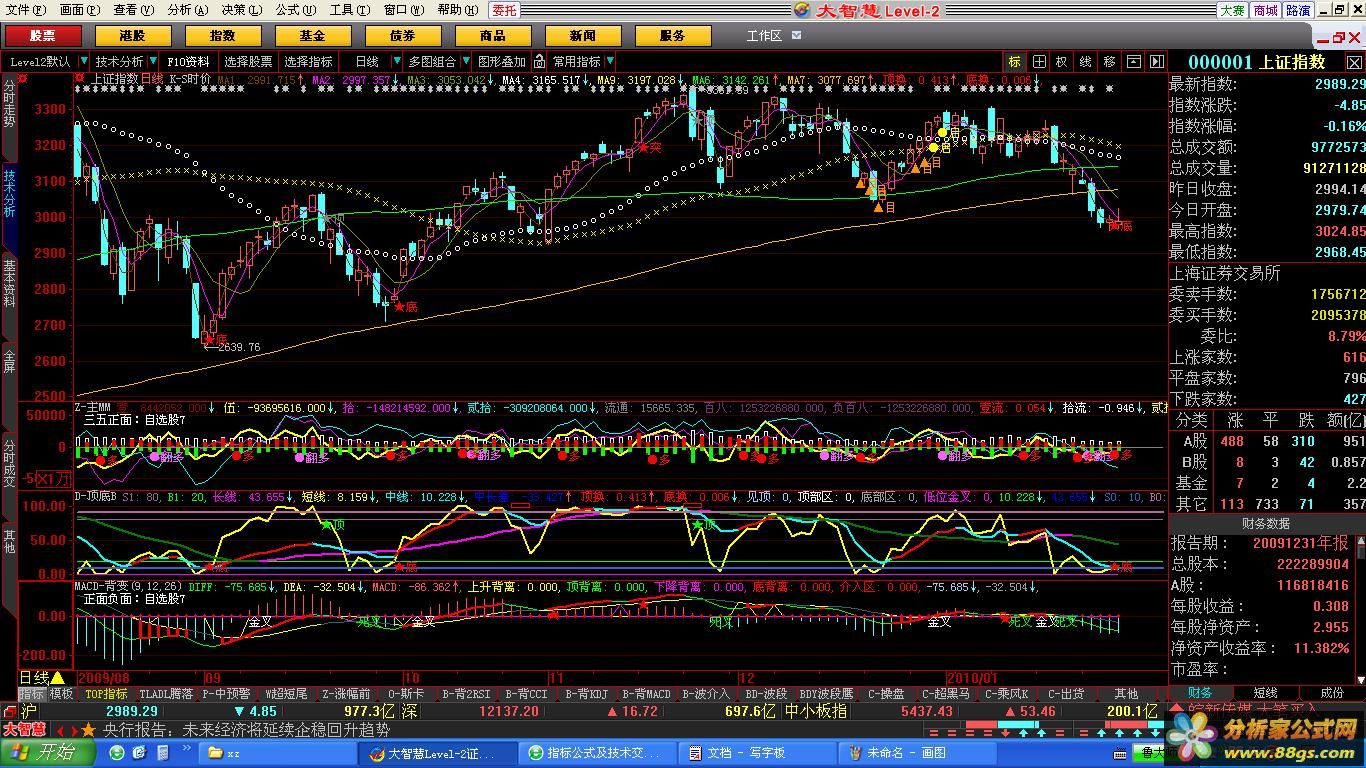Image resolution: width=1366 pixels, height=768 pixels.
Task: Close the 上证指数 quote side panel
Action: (1354, 62)
